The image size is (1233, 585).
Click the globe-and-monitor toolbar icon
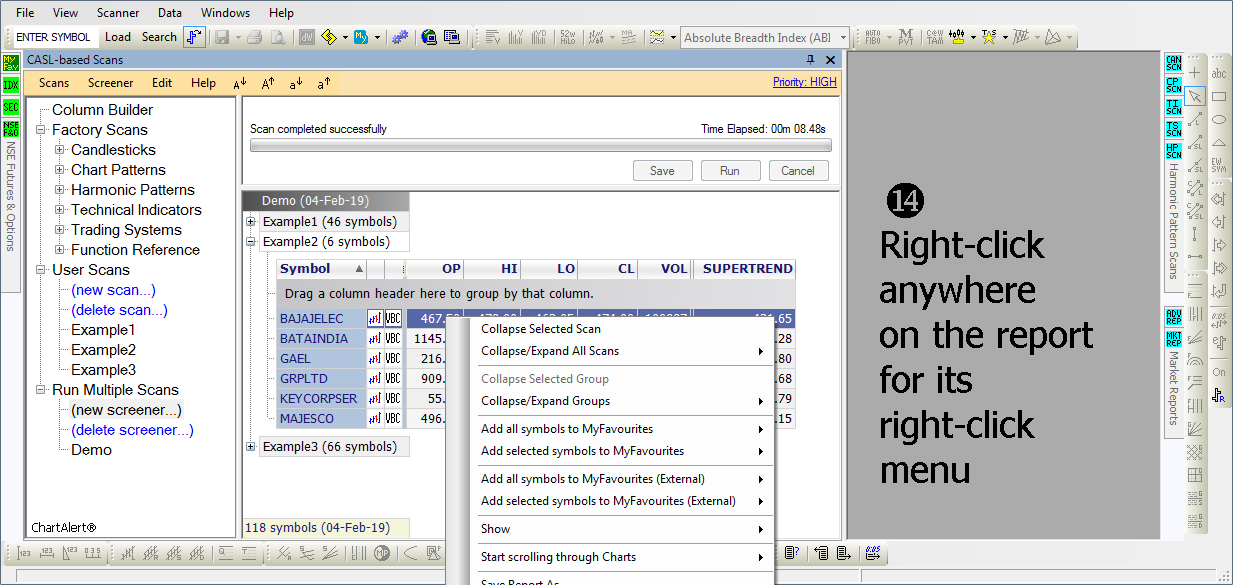coord(429,37)
